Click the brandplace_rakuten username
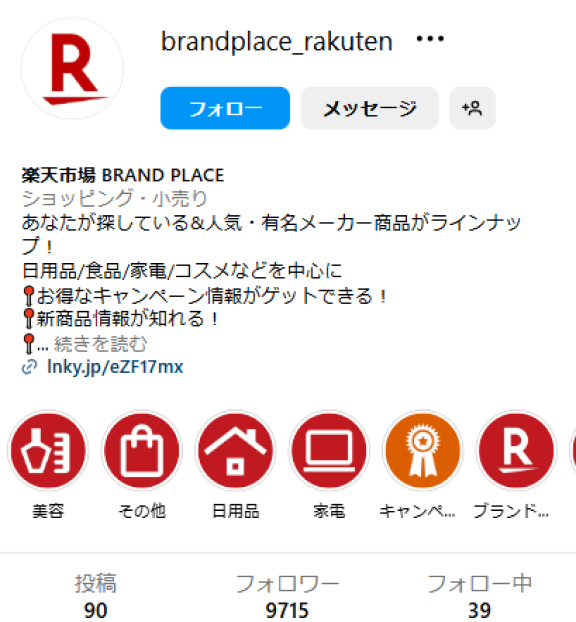 click(x=276, y=42)
